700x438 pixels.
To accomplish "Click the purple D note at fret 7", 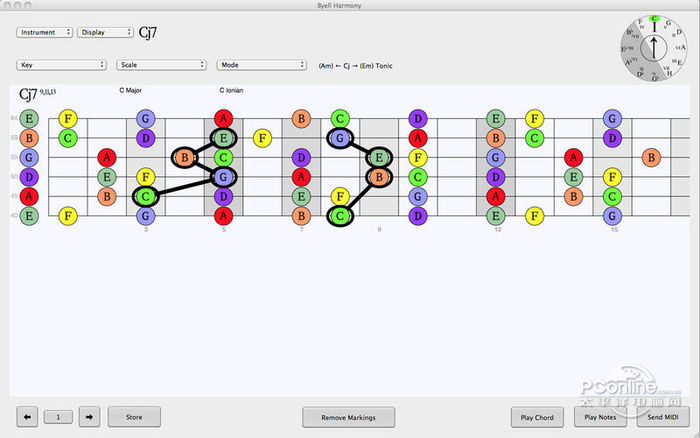I will pos(301,158).
